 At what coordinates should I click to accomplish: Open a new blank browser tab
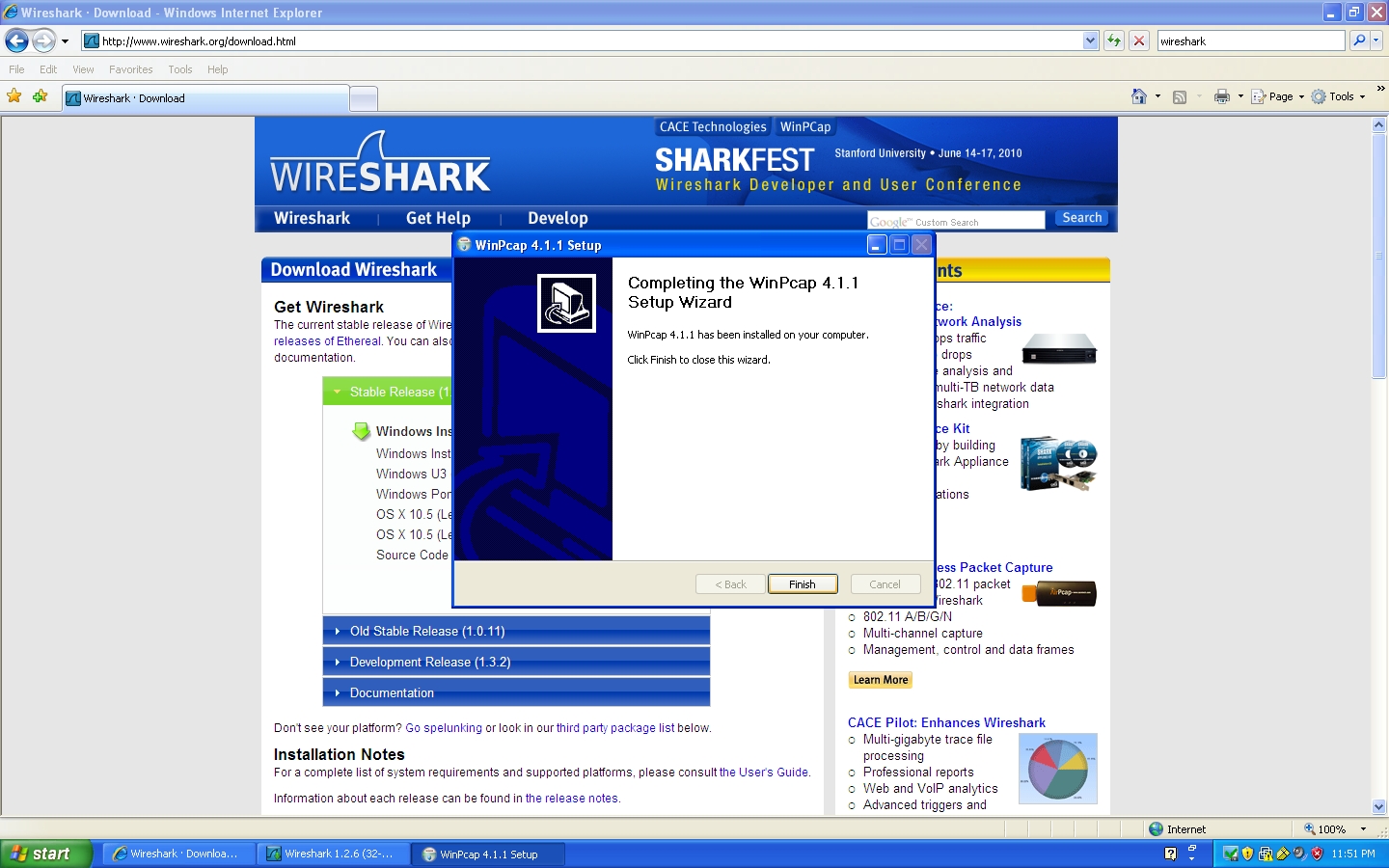[363, 98]
